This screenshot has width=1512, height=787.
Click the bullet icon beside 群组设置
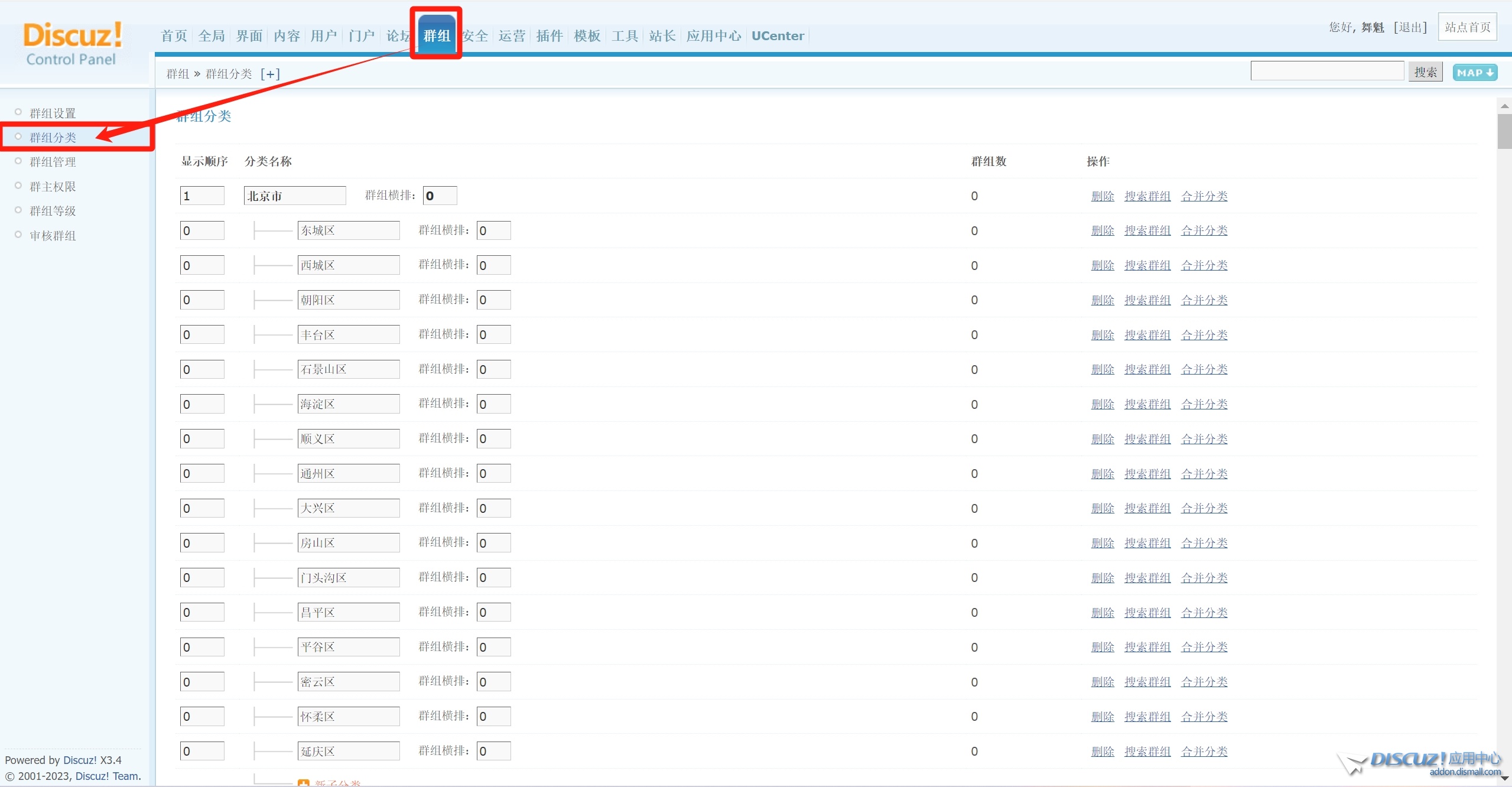[x=18, y=112]
